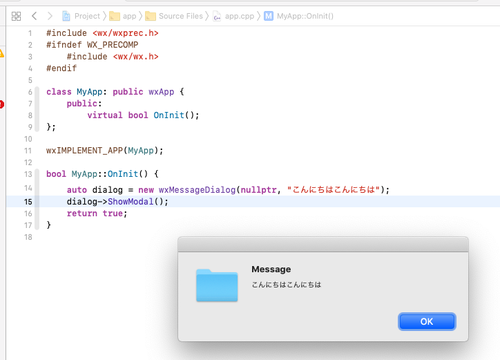500x360 pixels.
Task: Click 'MyApp::OnInit()' in line 13
Action: pos(110,174)
